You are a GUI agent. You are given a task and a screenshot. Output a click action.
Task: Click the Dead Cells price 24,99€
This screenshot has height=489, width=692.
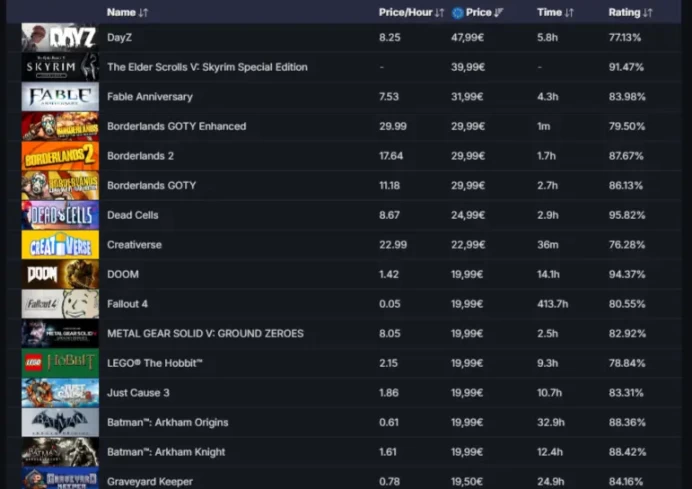(x=467, y=215)
